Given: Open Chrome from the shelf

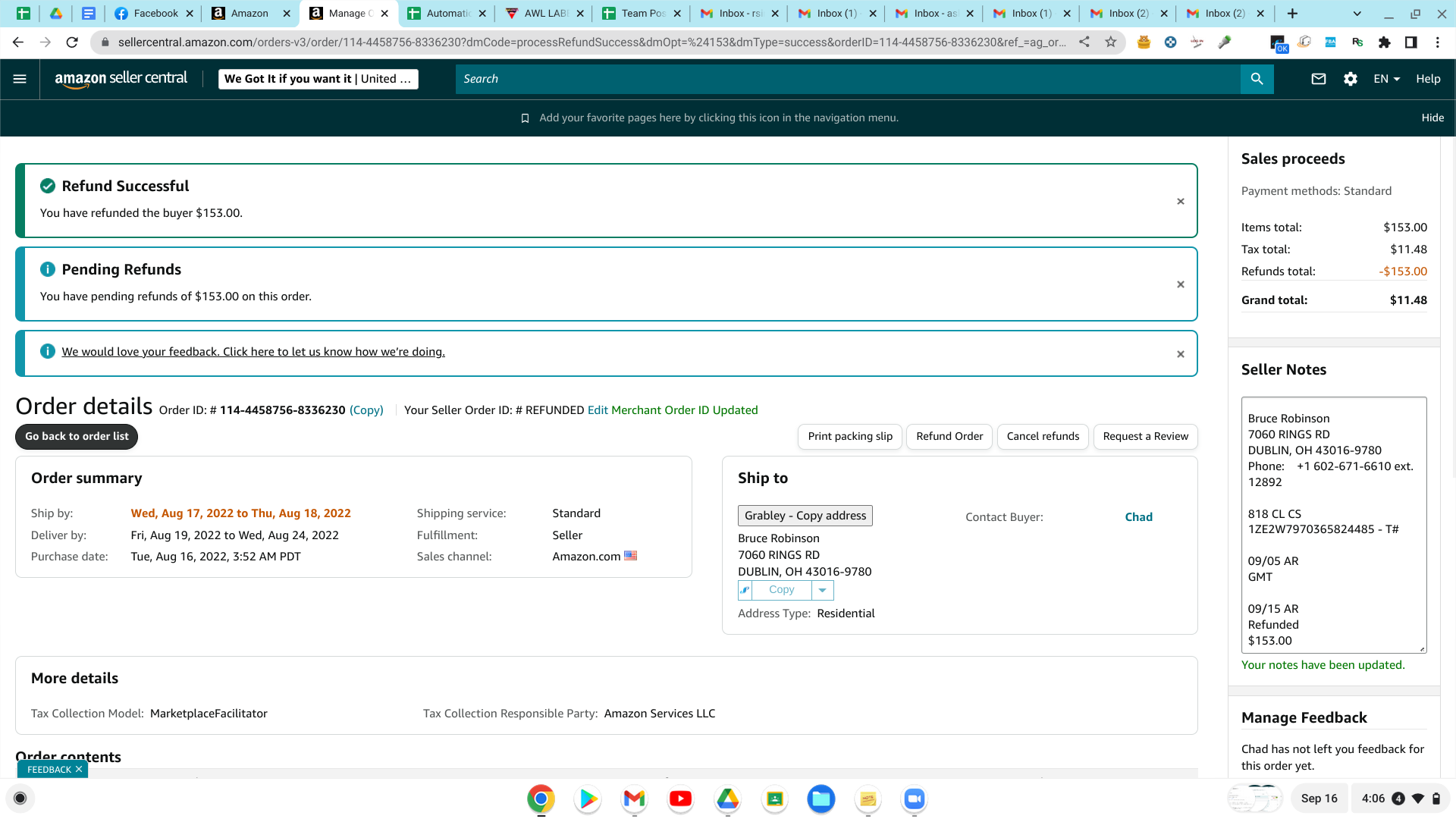Looking at the screenshot, I should coord(541,799).
